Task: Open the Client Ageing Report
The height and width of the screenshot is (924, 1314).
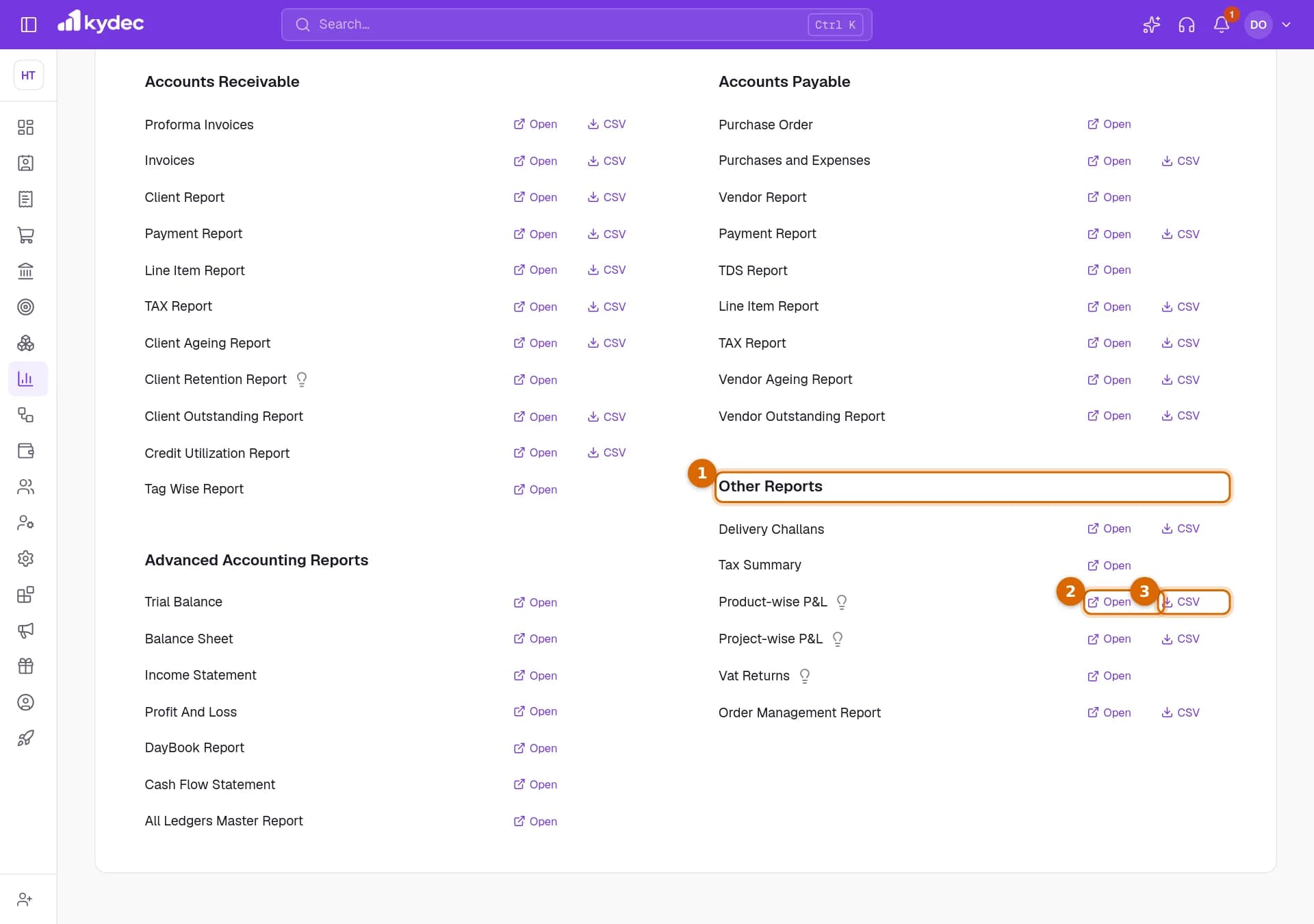Action: (x=535, y=344)
